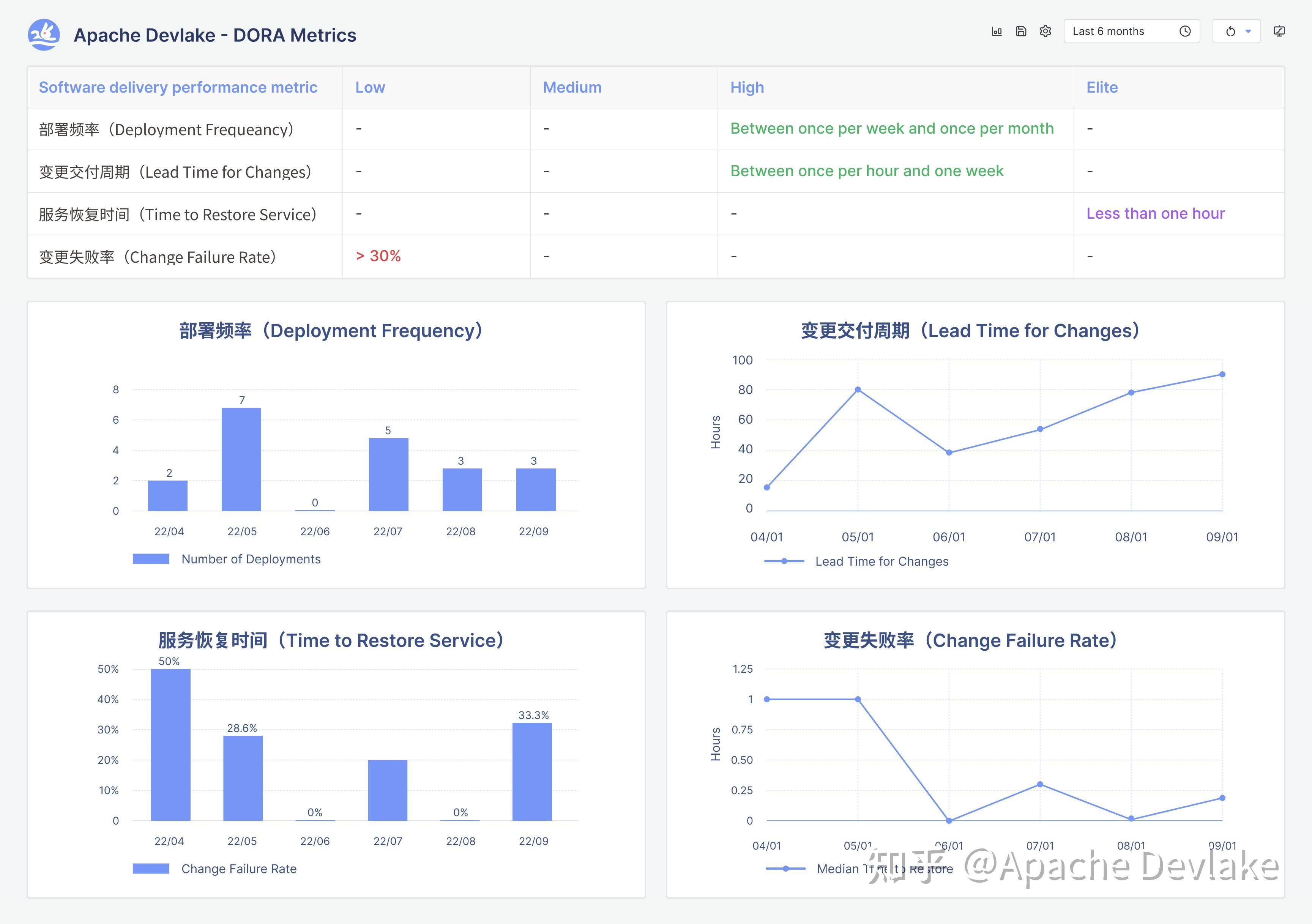Click the refresh dashboard icon
1312x924 pixels.
[1230, 32]
